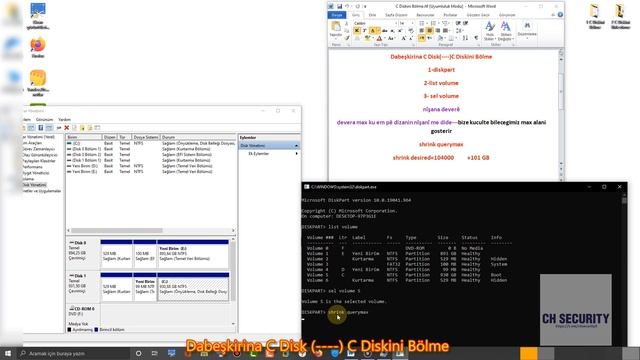Select the (C:) volume row in Disk Management list
640x360 pixels.
click(x=151, y=143)
